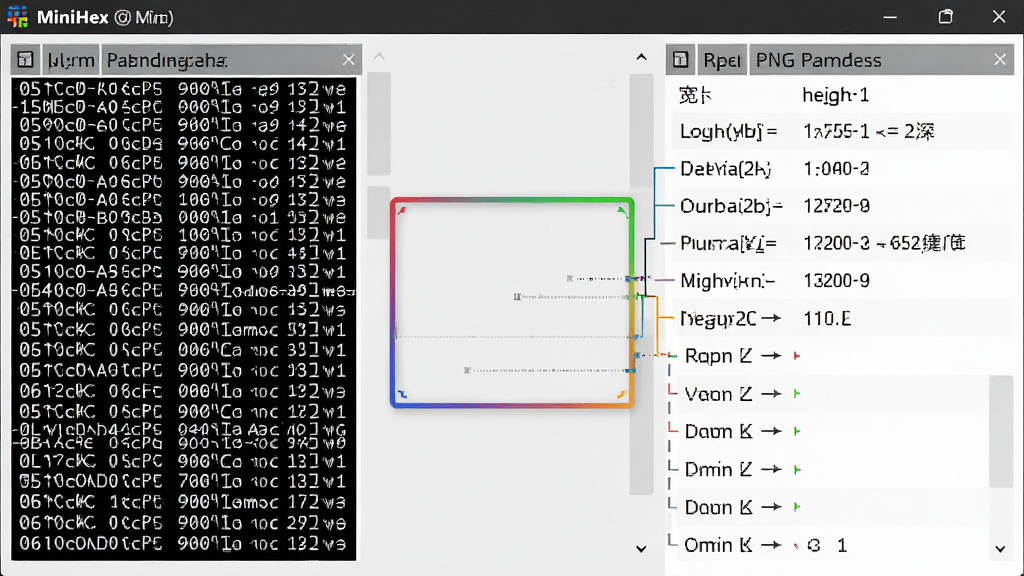Select the green corner handle of the gradient frame
The width and height of the screenshot is (1024, 576).
click(622, 210)
